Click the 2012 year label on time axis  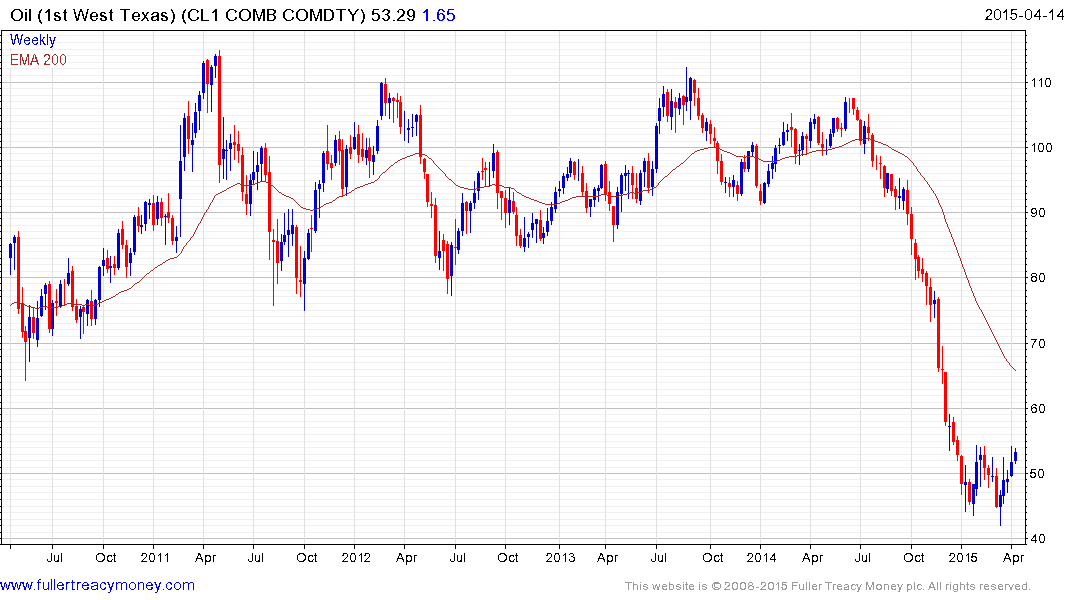pos(357,557)
